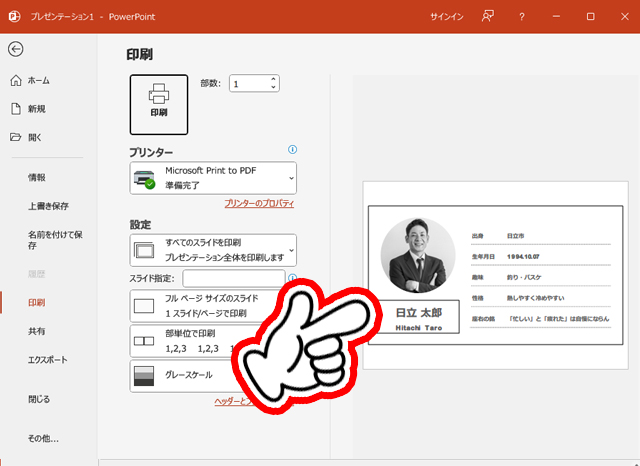640x466 pixels.
Task: Select エクスポート in the sidebar
Action: pyautogui.click(x=48, y=359)
